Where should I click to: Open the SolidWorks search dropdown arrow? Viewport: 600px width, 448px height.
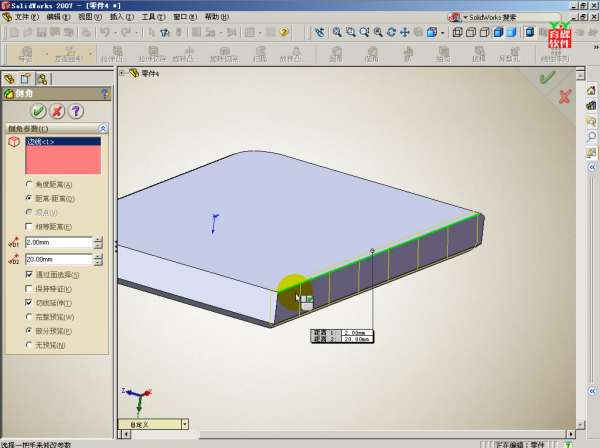tap(465, 17)
